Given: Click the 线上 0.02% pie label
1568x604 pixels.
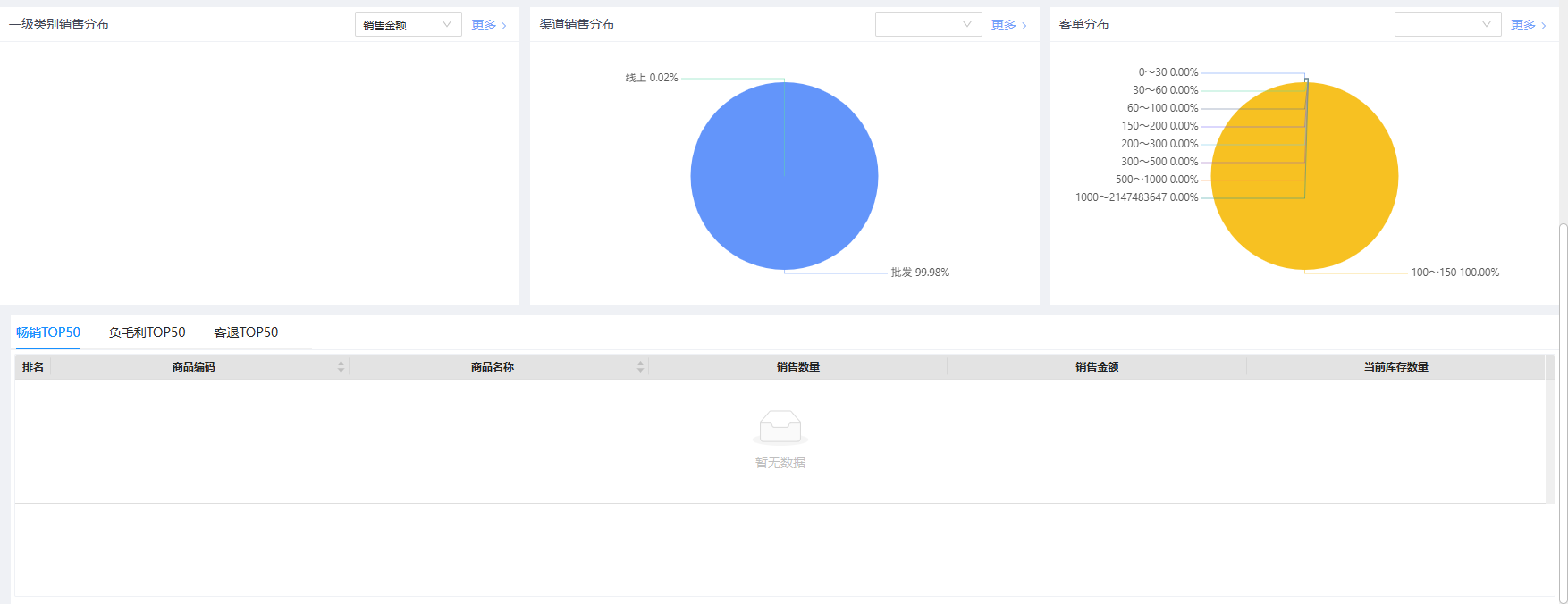Looking at the screenshot, I should tap(652, 78).
